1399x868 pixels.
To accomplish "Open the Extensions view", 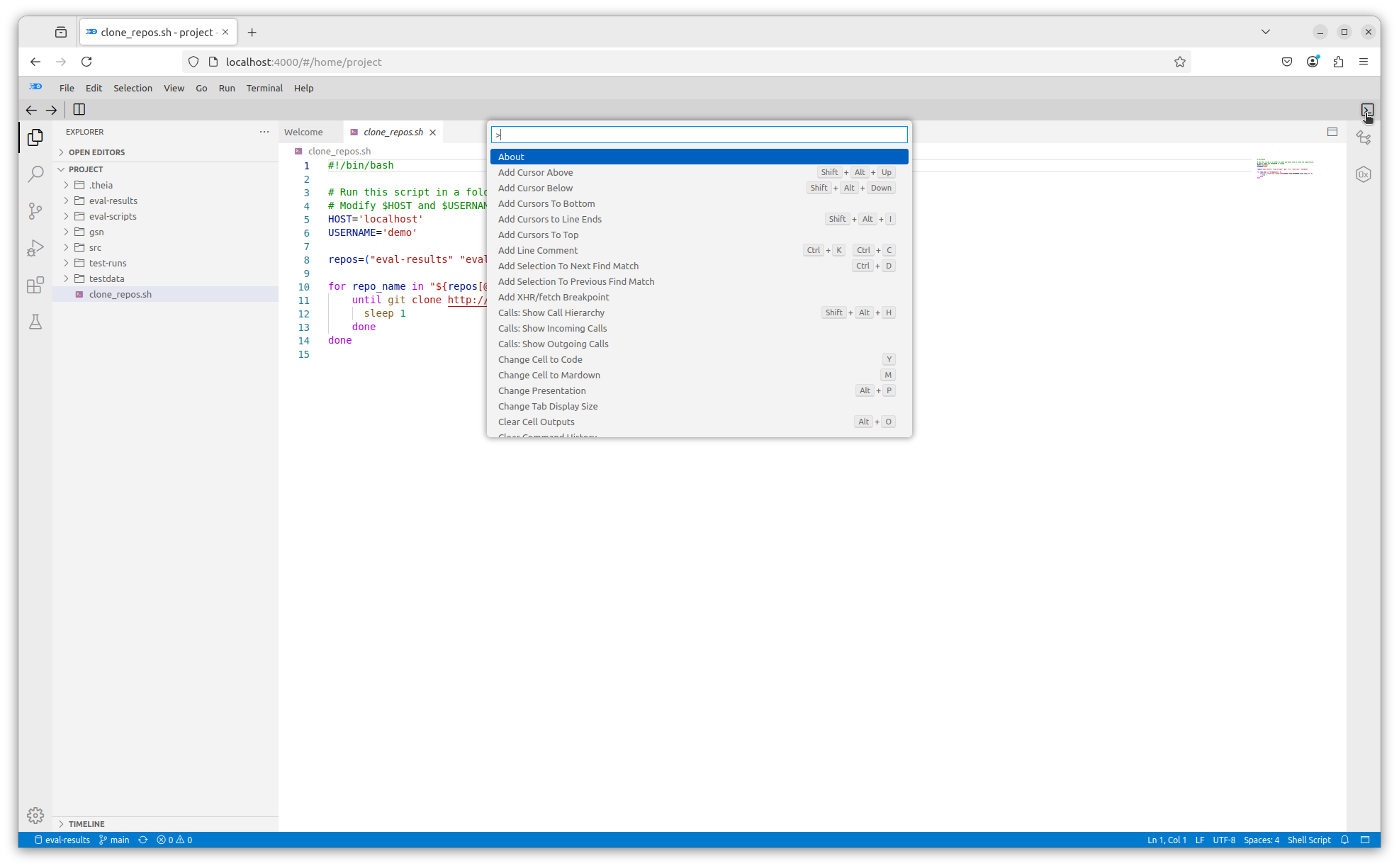I will [35, 285].
